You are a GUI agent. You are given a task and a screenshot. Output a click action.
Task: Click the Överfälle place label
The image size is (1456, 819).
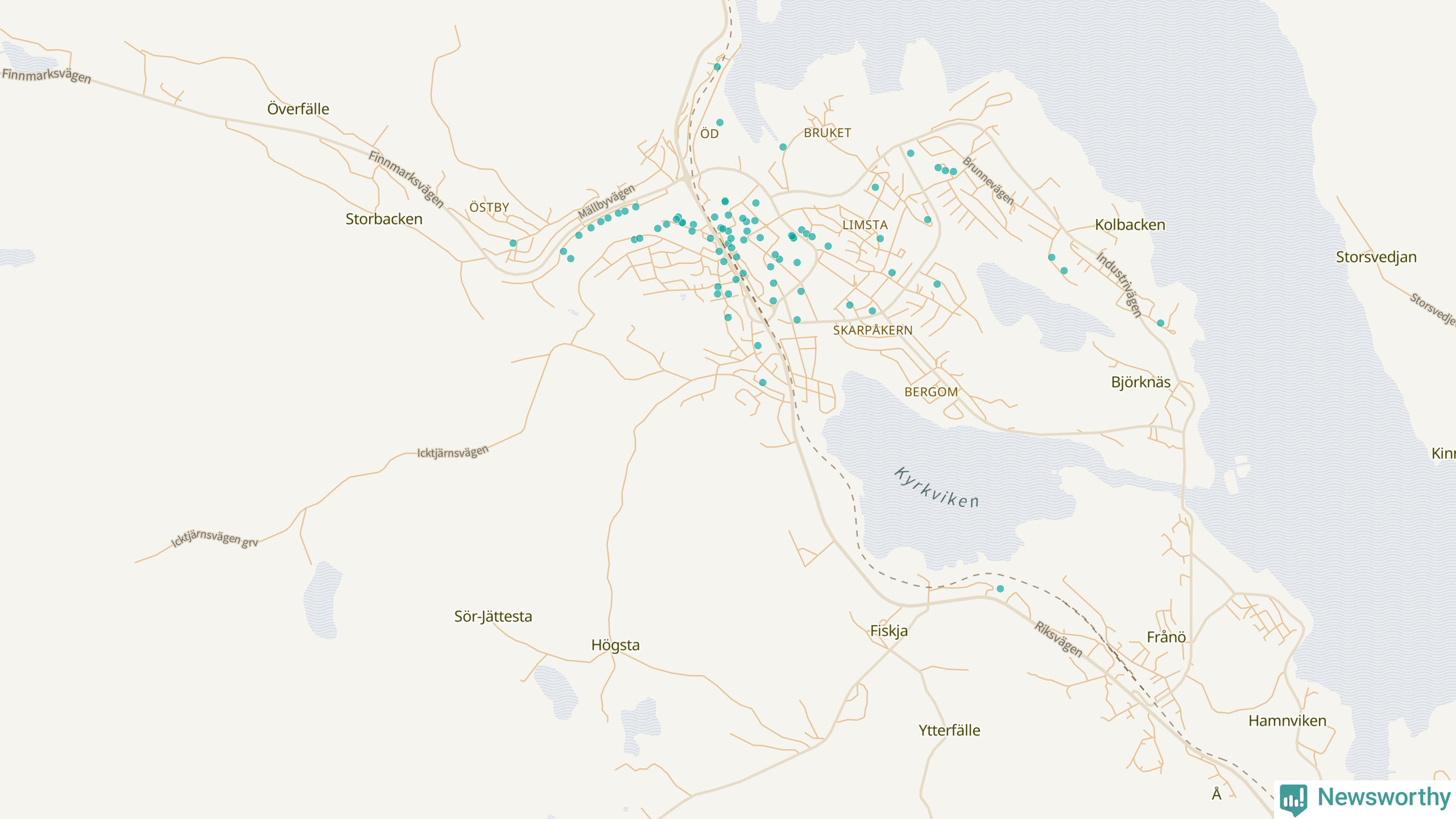click(x=298, y=109)
